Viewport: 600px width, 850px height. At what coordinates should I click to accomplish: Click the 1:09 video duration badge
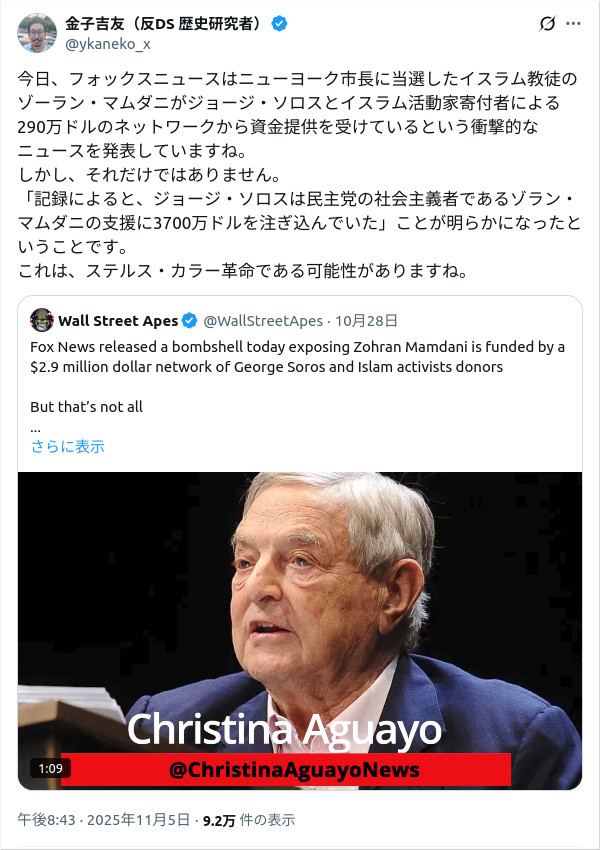tap(50, 769)
